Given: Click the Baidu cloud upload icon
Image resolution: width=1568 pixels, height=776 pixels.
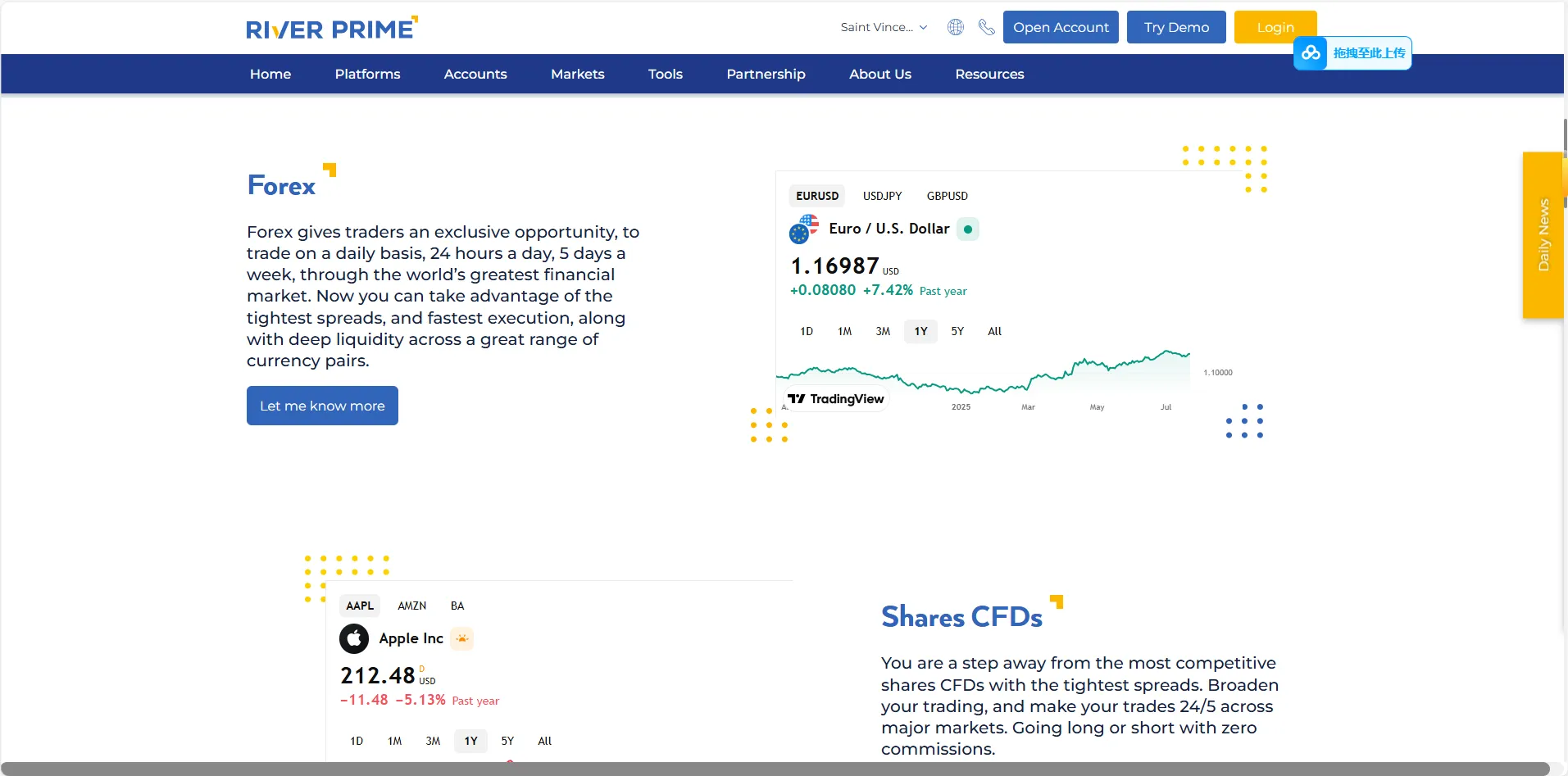Looking at the screenshot, I should (1311, 53).
